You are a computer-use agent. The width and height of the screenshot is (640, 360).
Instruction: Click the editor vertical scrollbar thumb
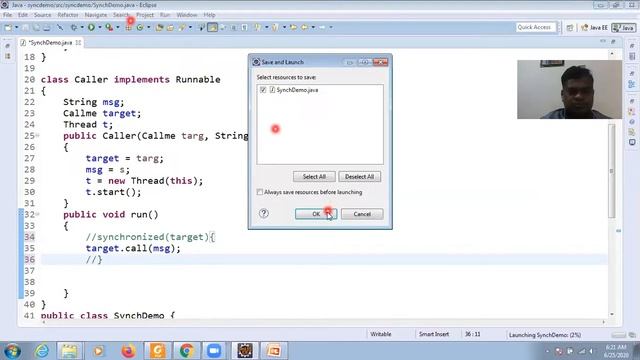coord(611,171)
